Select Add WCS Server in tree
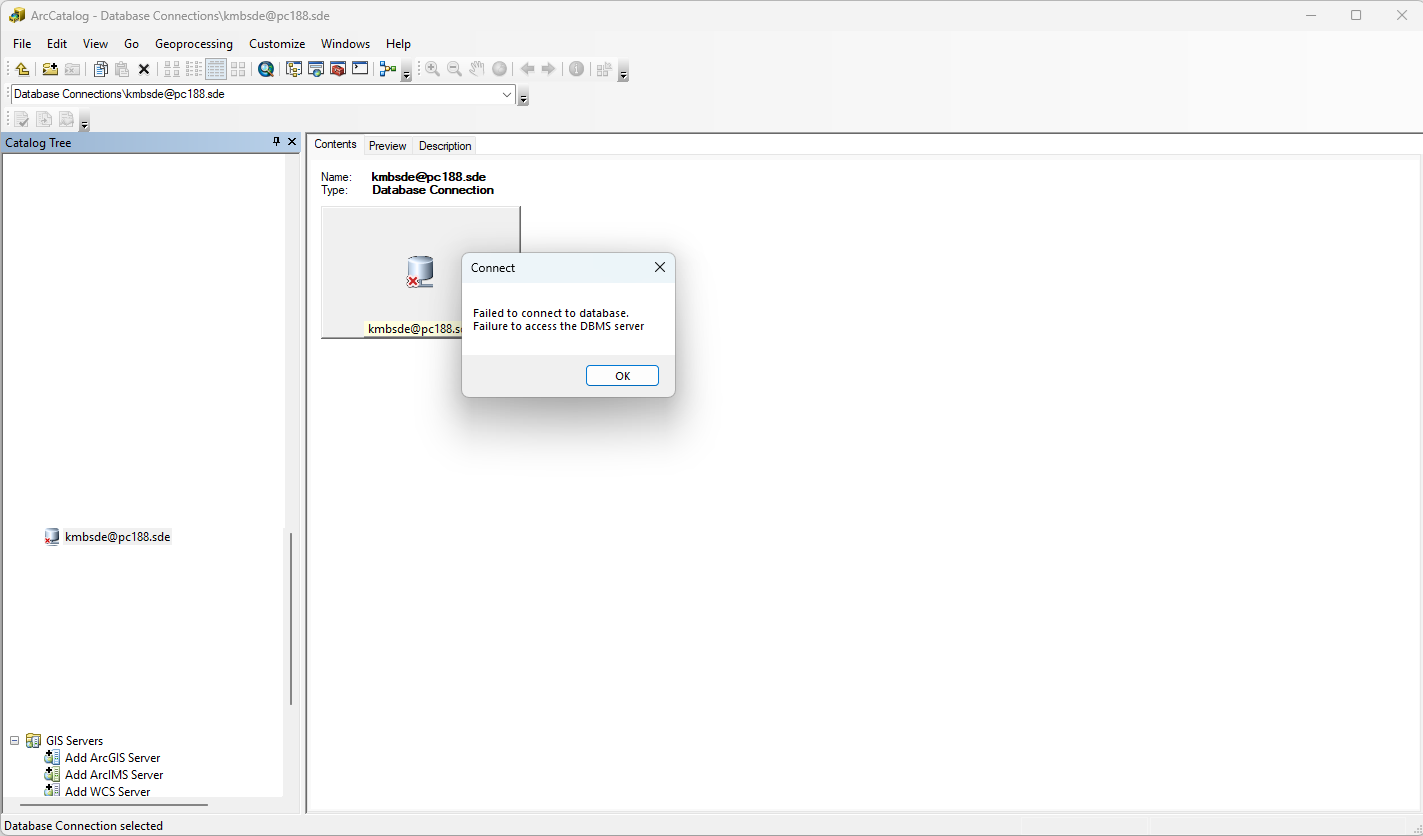1423x836 pixels. pyautogui.click(x=107, y=792)
